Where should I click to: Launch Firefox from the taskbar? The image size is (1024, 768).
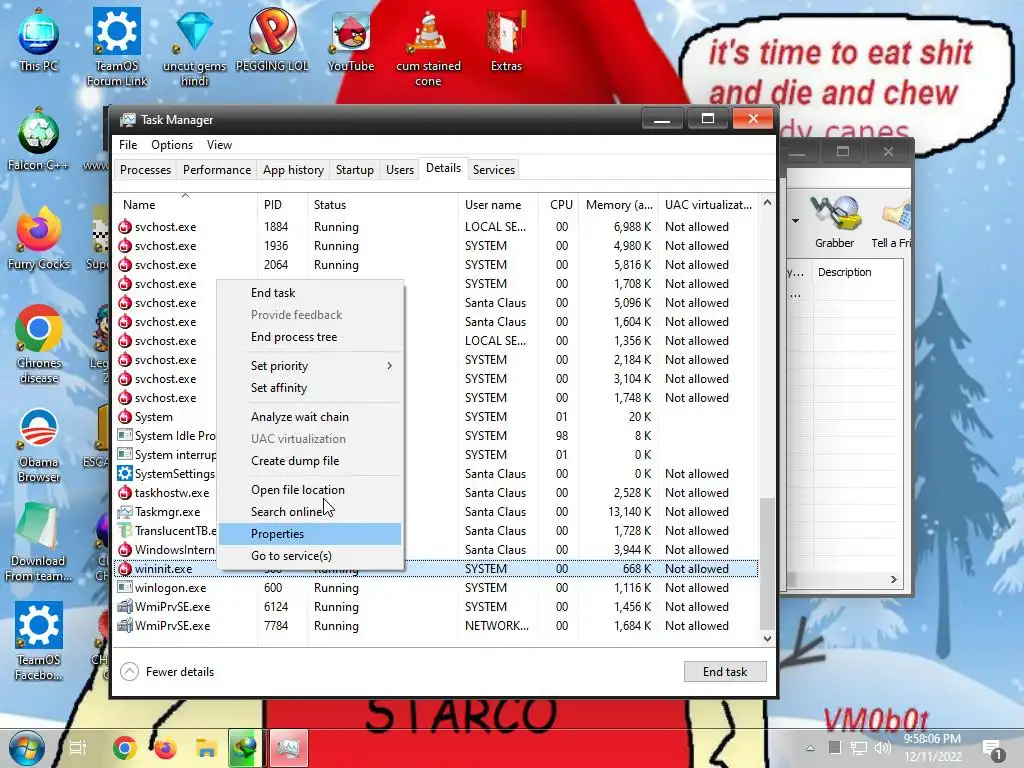165,748
